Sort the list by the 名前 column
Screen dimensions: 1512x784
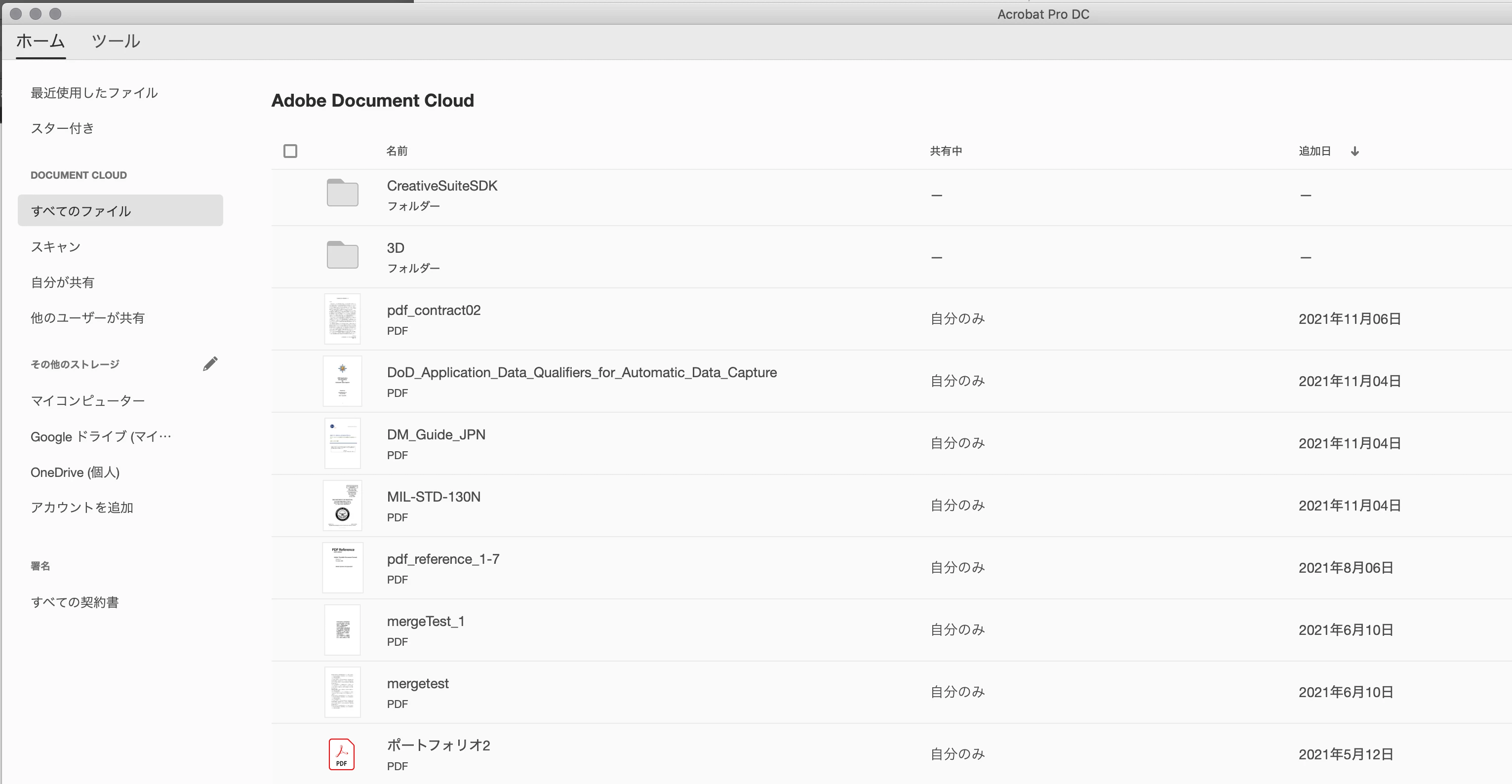(397, 152)
